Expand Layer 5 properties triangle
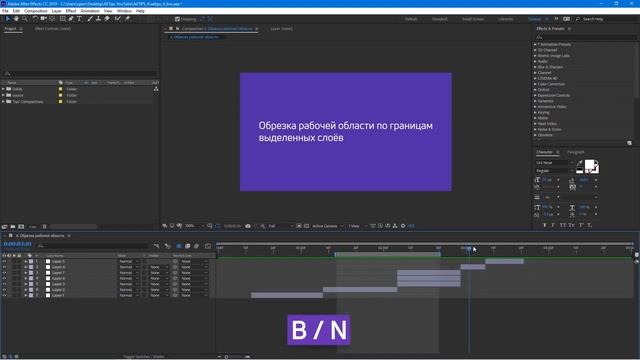 (x=26, y=261)
